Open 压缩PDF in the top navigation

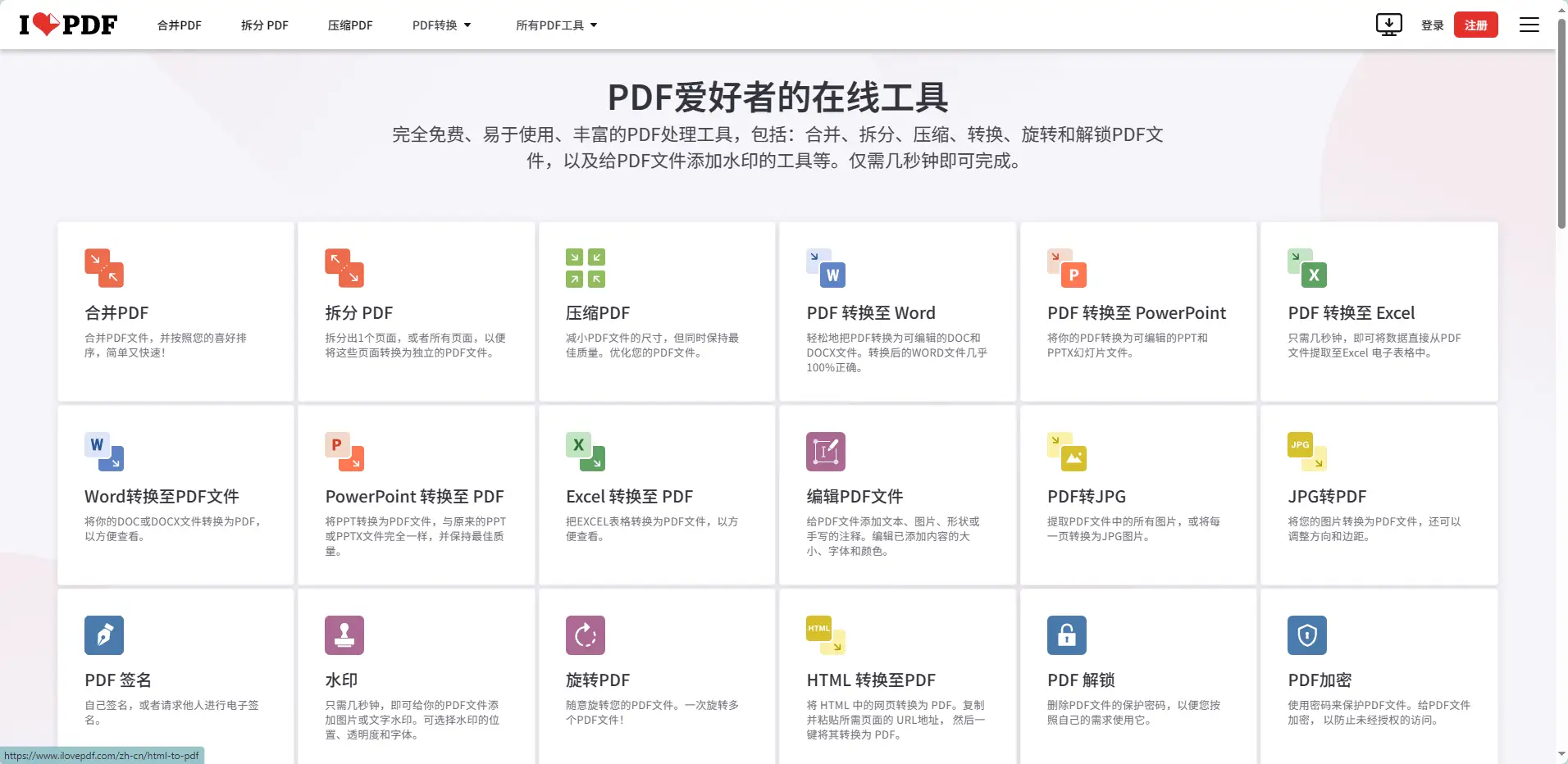point(350,25)
